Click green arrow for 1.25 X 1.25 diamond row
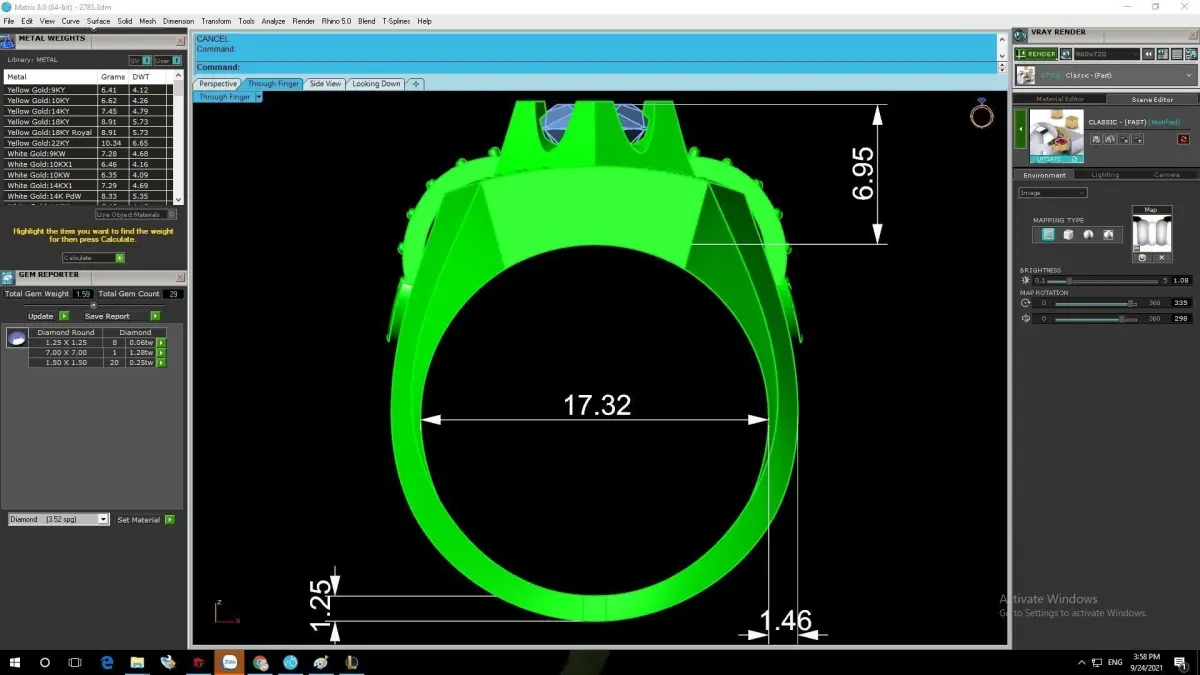Image resolution: width=1200 pixels, height=675 pixels. click(160, 342)
